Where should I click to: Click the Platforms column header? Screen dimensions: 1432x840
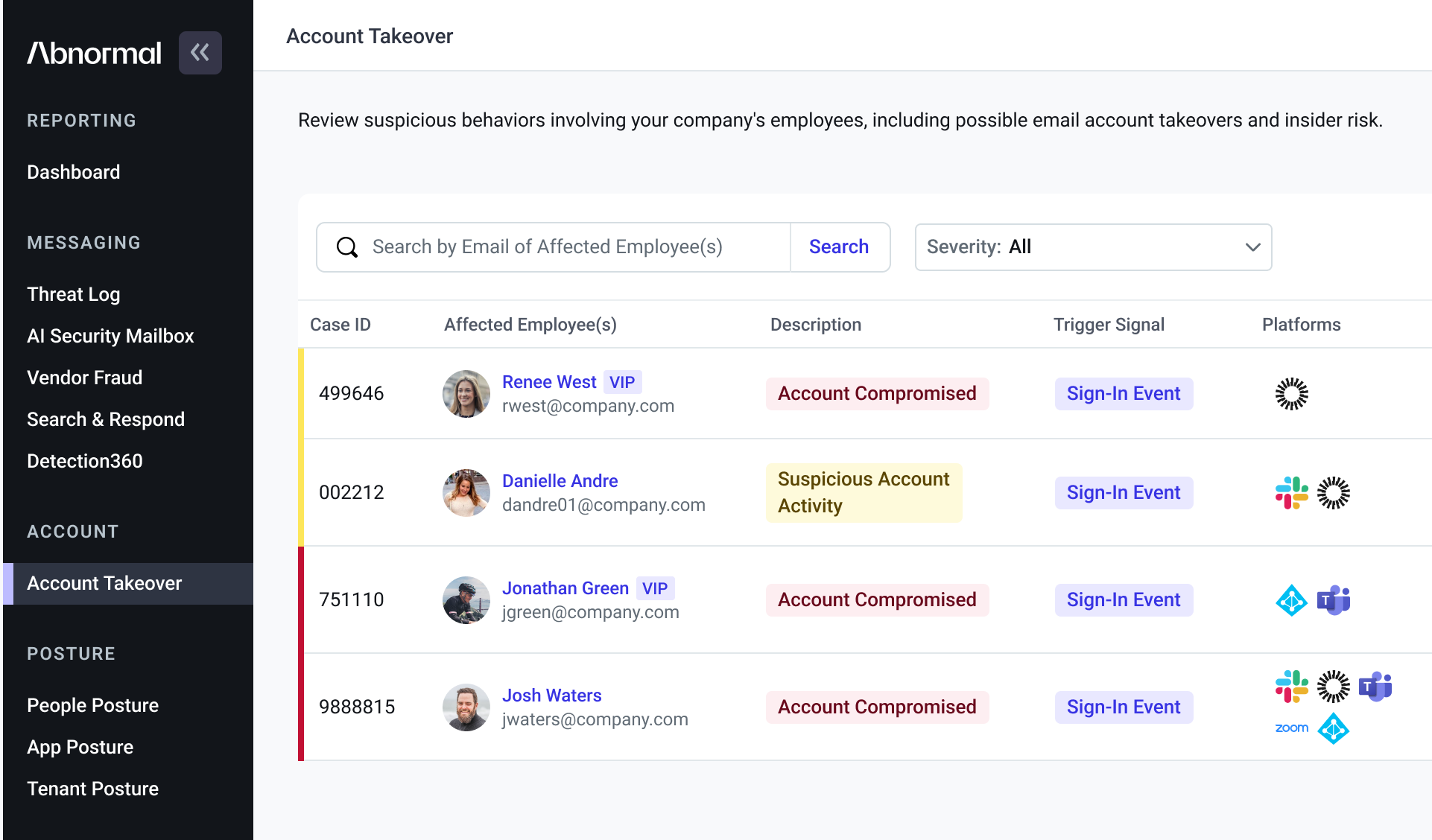(x=1302, y=325)
